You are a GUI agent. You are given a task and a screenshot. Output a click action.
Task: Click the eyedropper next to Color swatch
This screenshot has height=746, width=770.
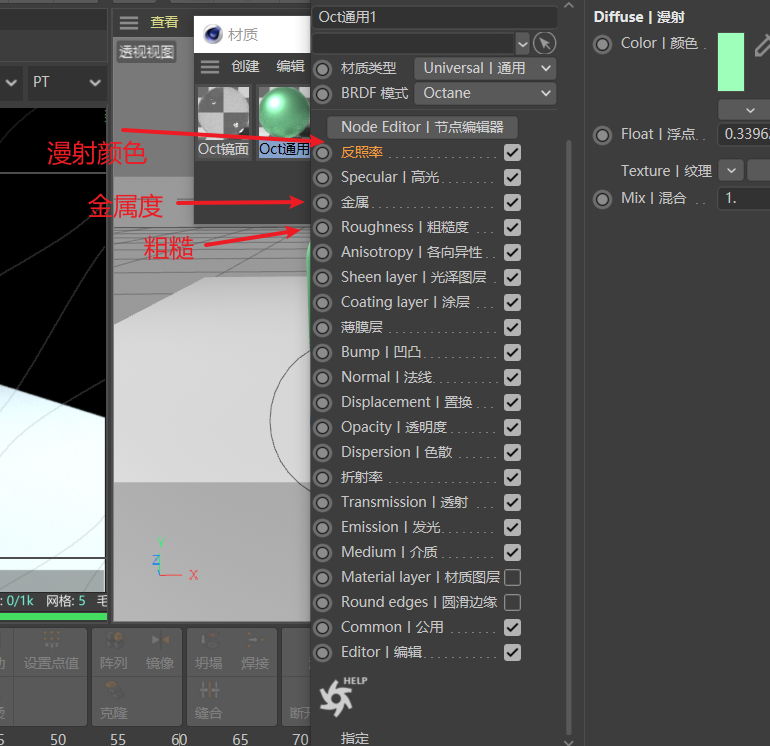[x=763, y=45]
